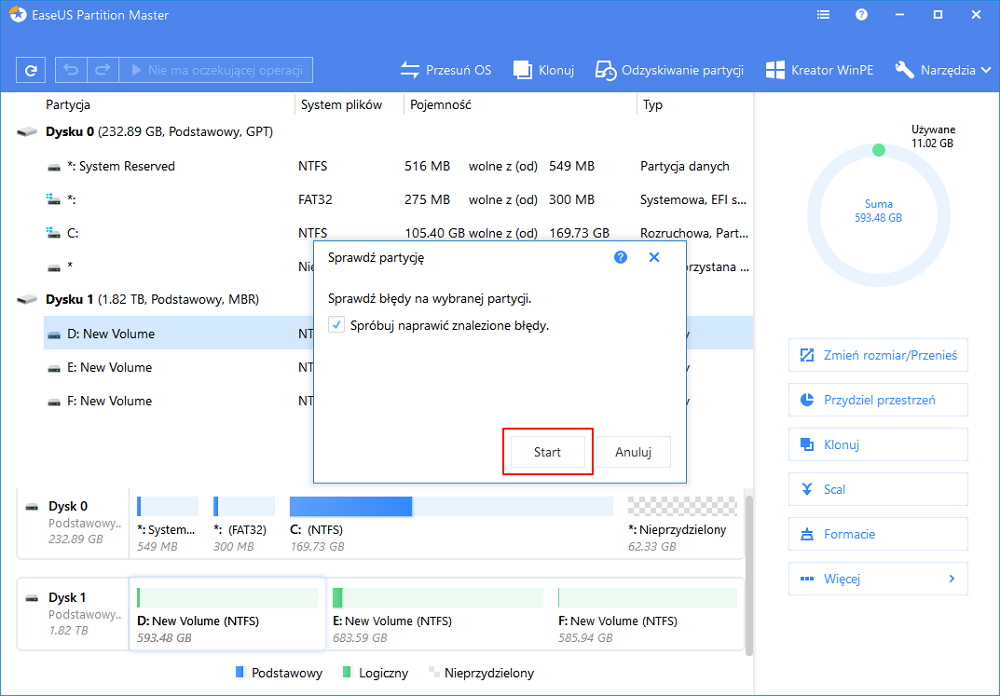Viewport: 1000px width, 696px height.
Task: Click the Anuluj button
Action: click(633, 452)
